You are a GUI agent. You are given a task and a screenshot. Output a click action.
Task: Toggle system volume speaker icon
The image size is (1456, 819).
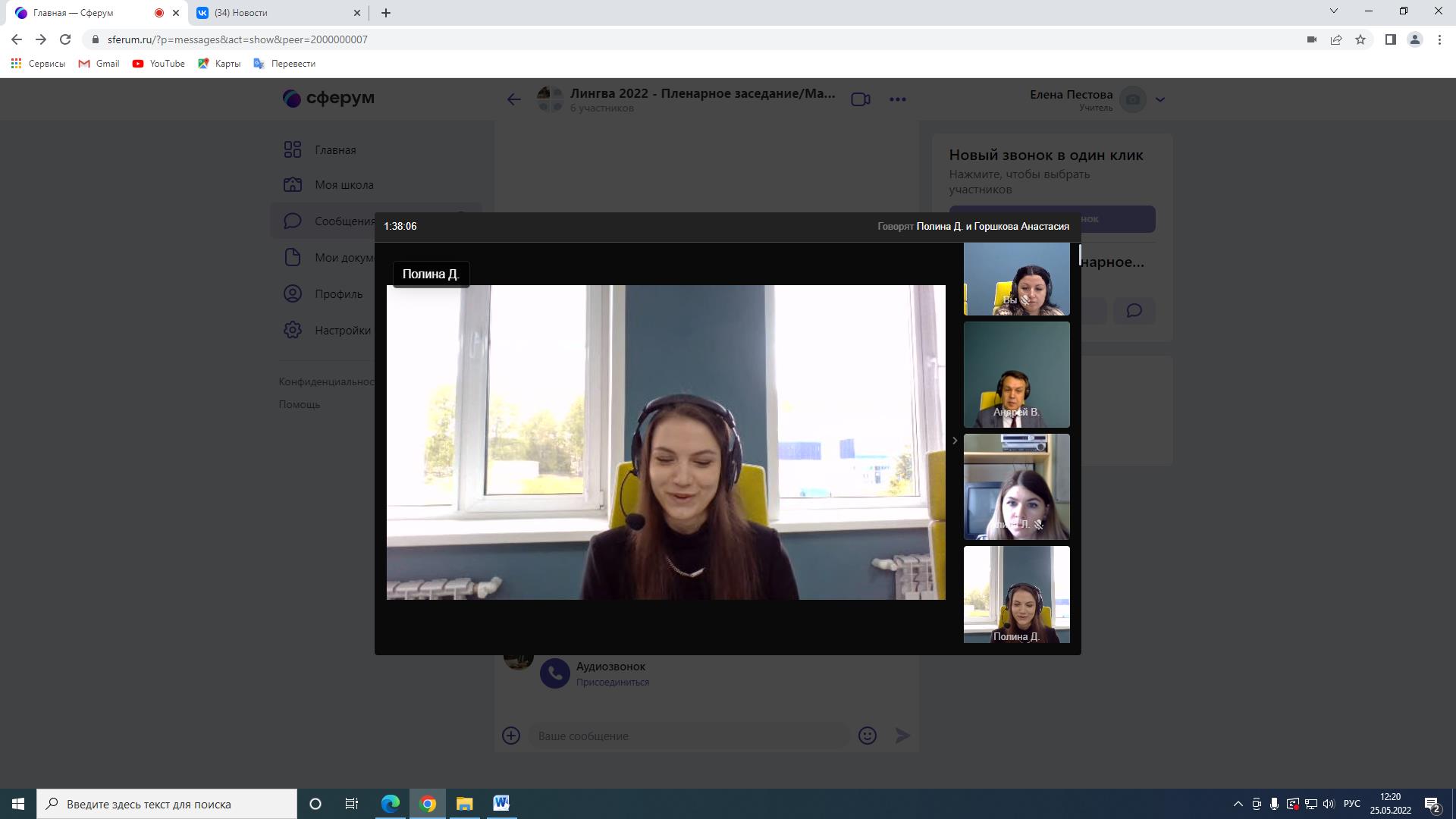tap(1329, 804)
